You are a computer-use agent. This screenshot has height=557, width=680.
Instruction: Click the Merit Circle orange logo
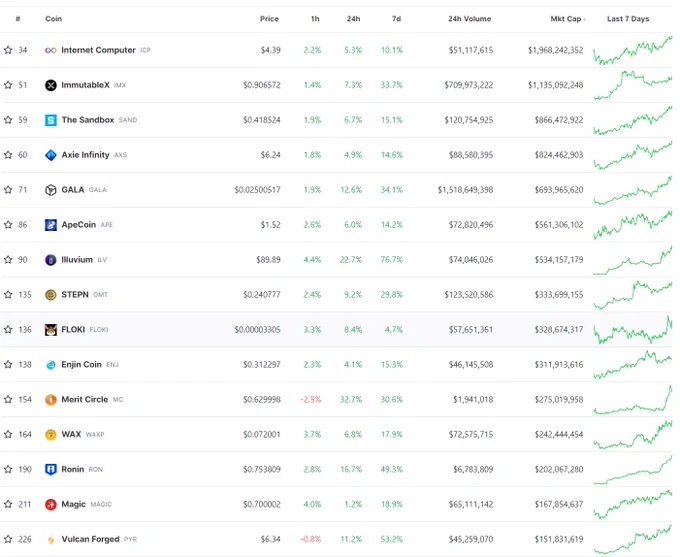(51, 400)
